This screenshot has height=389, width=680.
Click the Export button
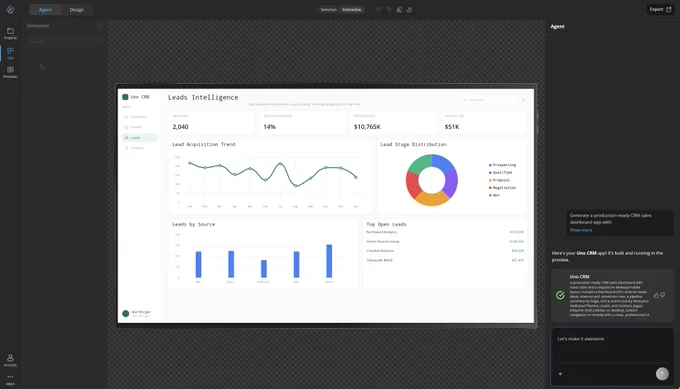coord(660,9)
